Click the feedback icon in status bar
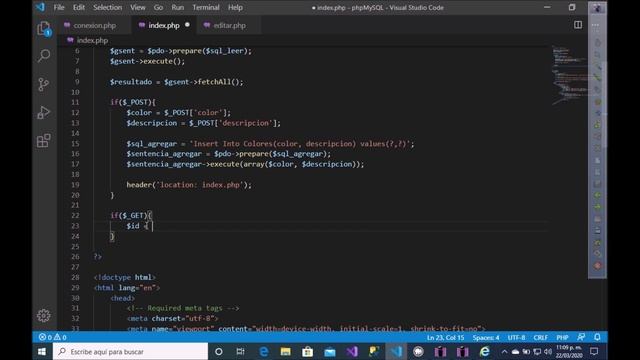The image size is (640, 360). [x=581, y=337]
